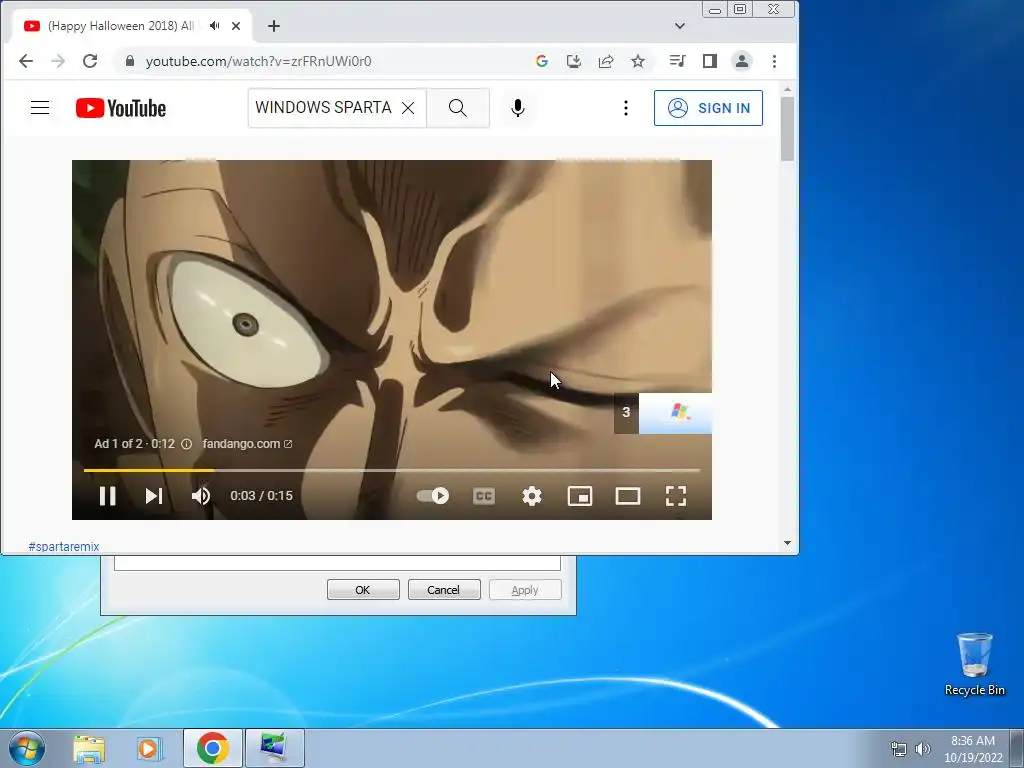Install app icon in address bar
This screenshot has height=768, width=1024.
click(573, 61)
